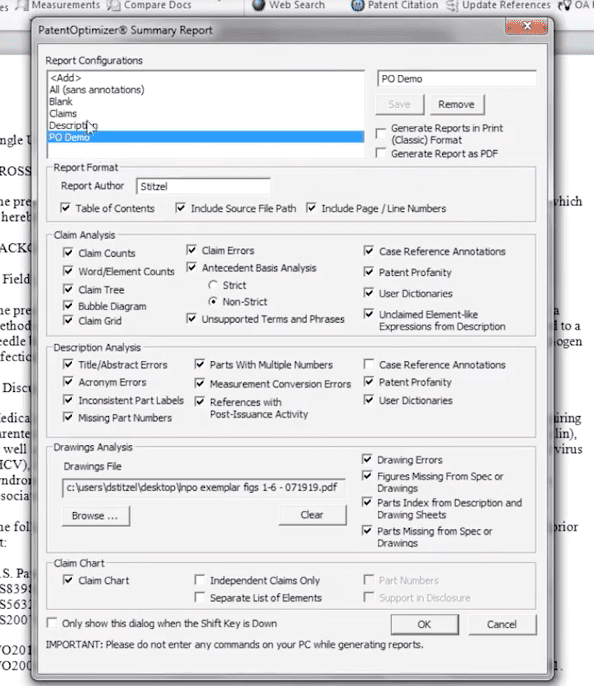
Task: Toggle Missing Part Numbers
Action: (68, 417)
